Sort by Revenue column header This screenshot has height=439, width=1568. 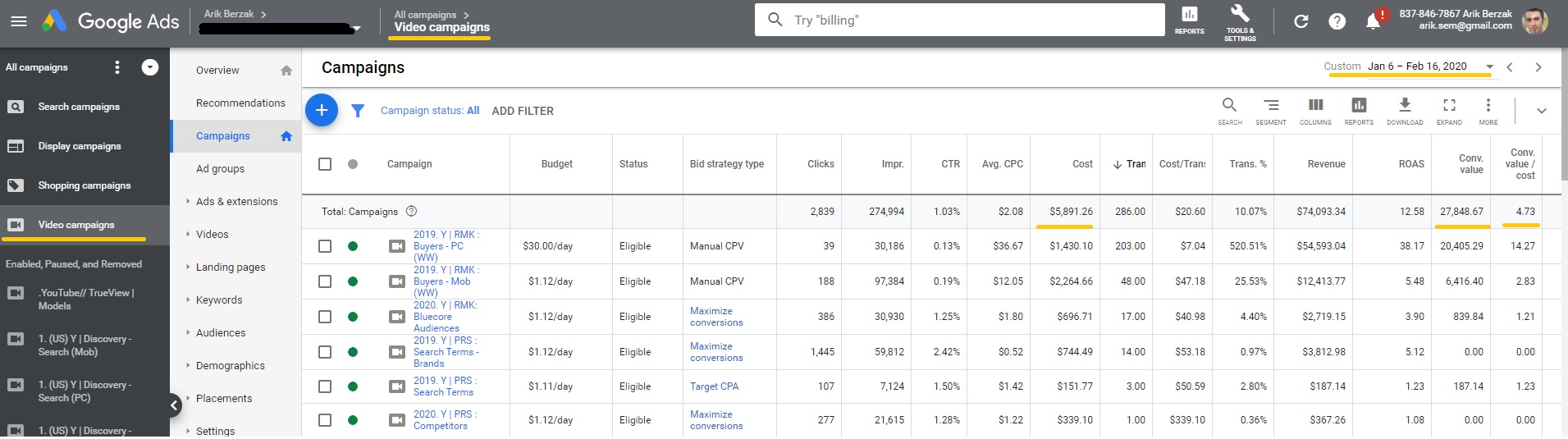(x=1326, y=164)
